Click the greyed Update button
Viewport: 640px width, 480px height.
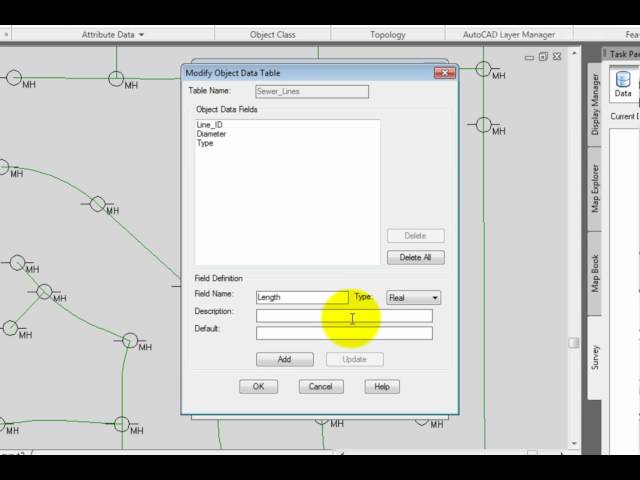354,359
